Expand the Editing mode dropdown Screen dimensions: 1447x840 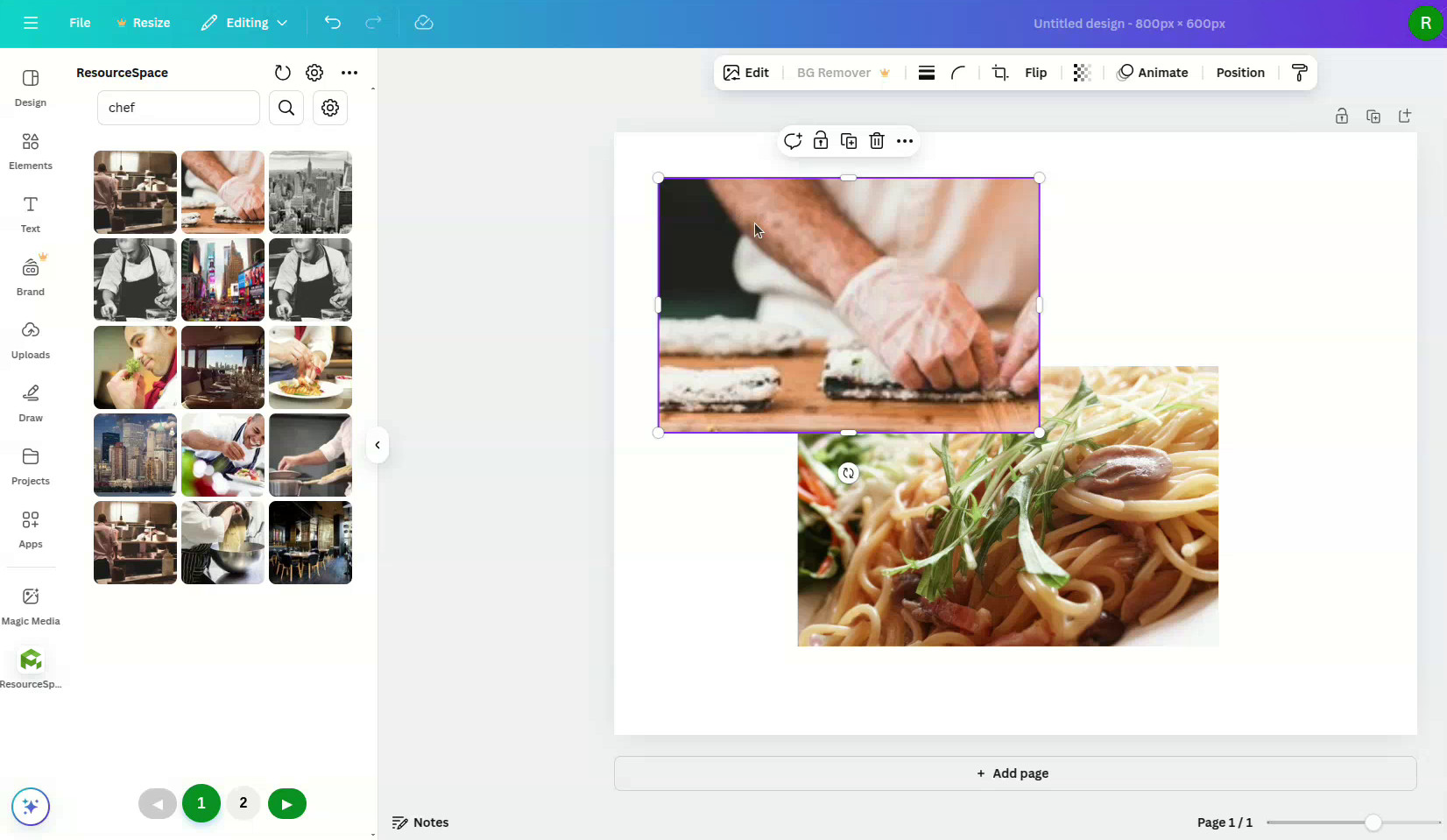point(244,23)
